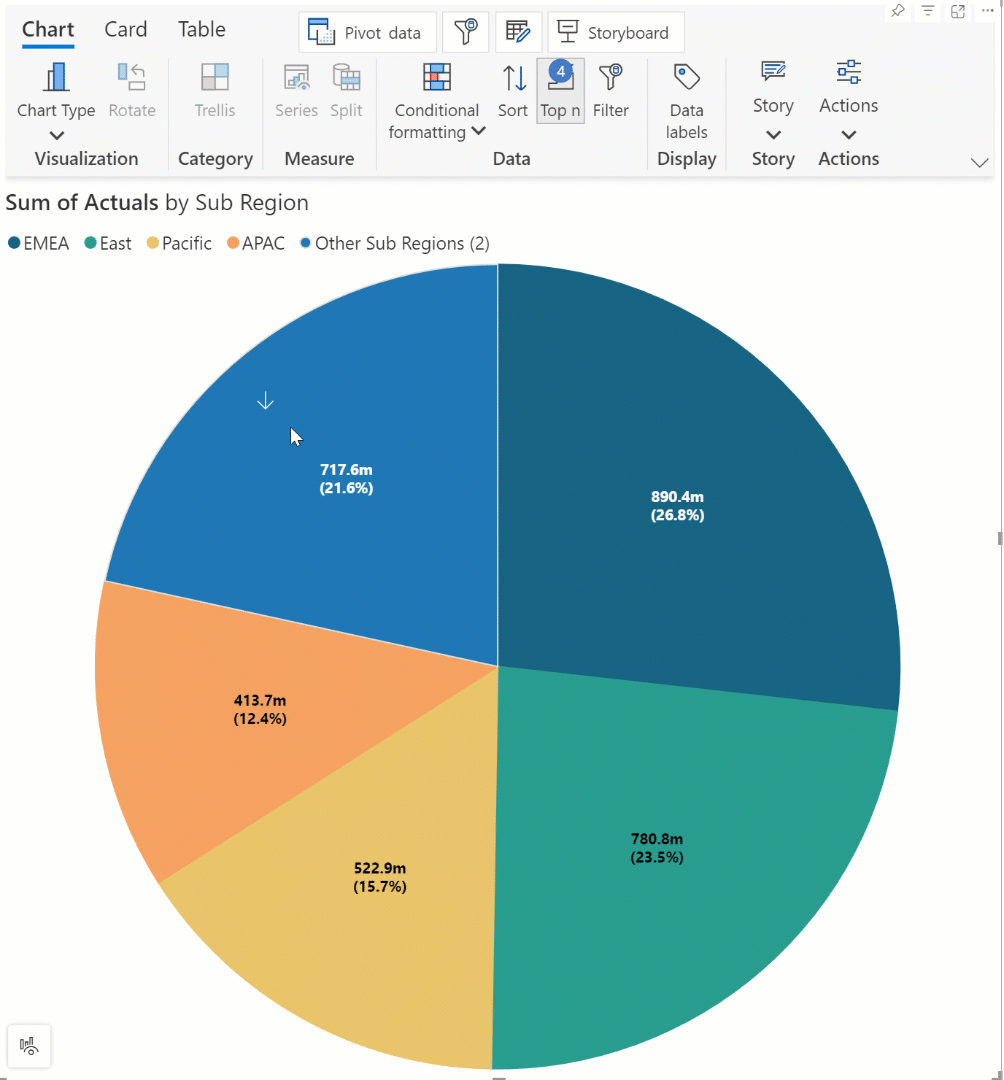
Task: Collapse the ribbon with the chevron
Action: [x=979, y=163]
